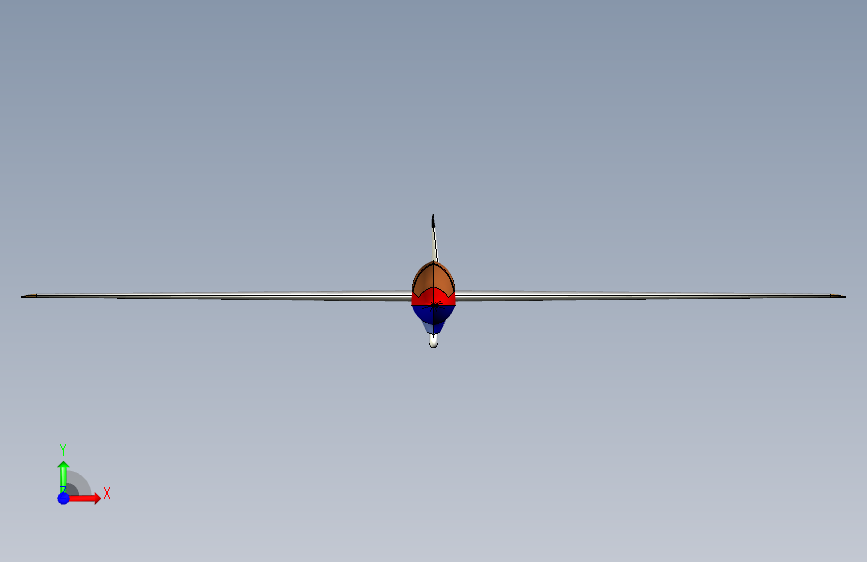Image resolution: width=867 pixels, height=562 pixels.
Task: Select the glider's right wing
Action: click(x=650, y=296)
